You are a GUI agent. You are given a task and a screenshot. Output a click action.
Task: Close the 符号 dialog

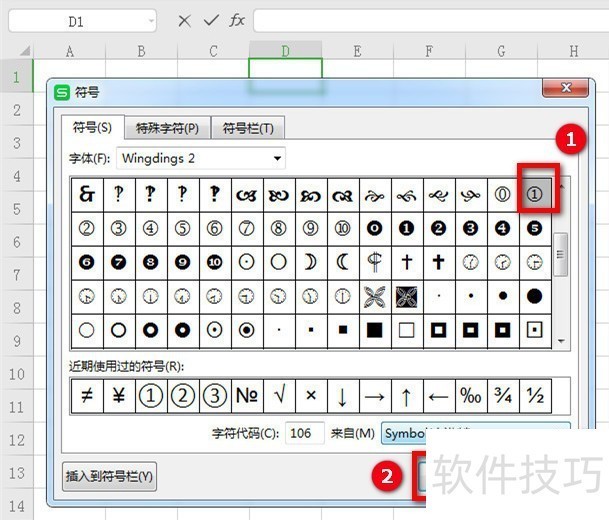tap(566, 88)
